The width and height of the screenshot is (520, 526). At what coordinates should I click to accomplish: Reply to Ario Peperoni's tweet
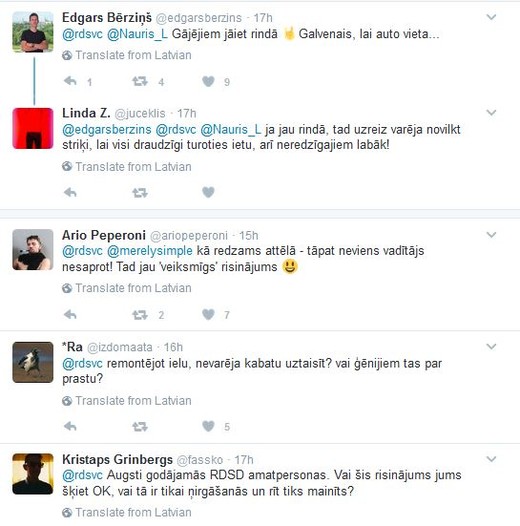pos(70,314)
